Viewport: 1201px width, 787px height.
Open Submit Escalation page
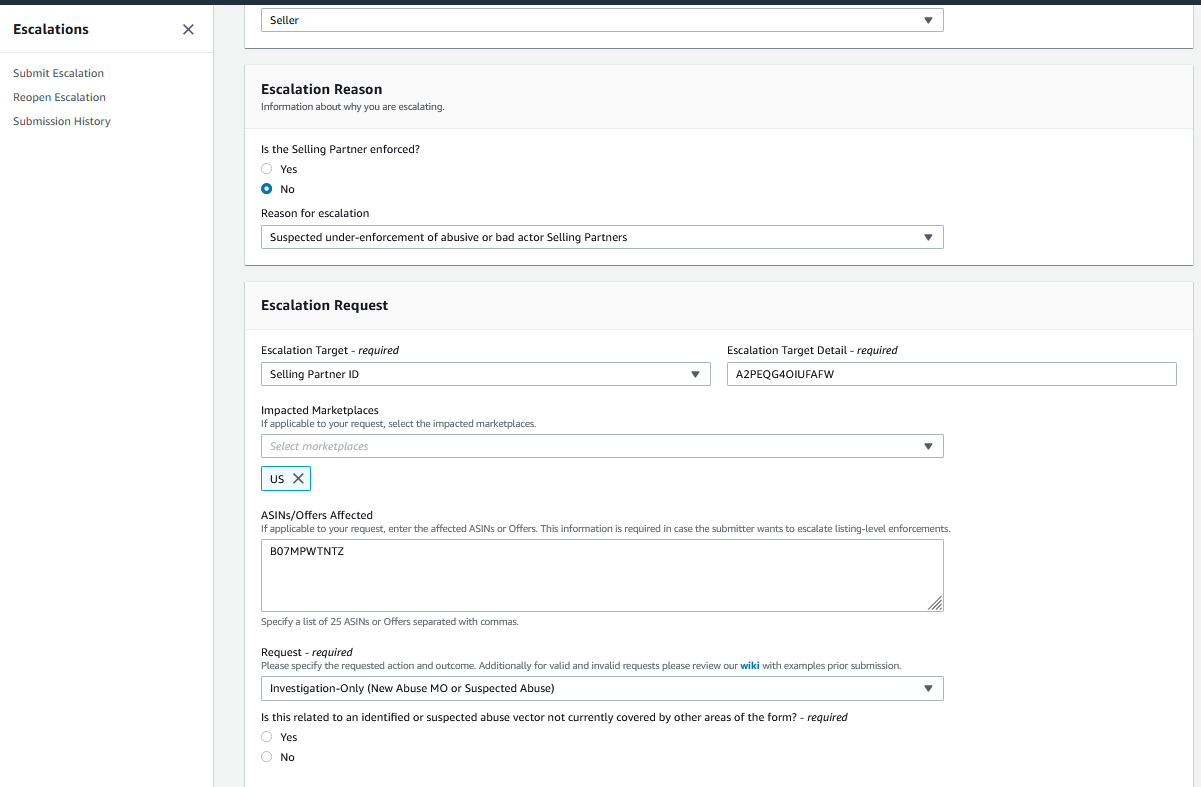click(58, 73)
